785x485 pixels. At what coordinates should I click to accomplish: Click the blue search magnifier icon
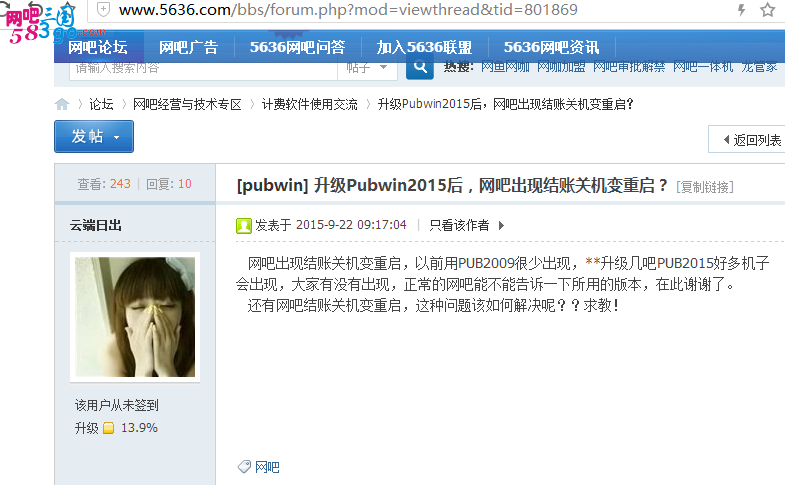click(420, 68)
